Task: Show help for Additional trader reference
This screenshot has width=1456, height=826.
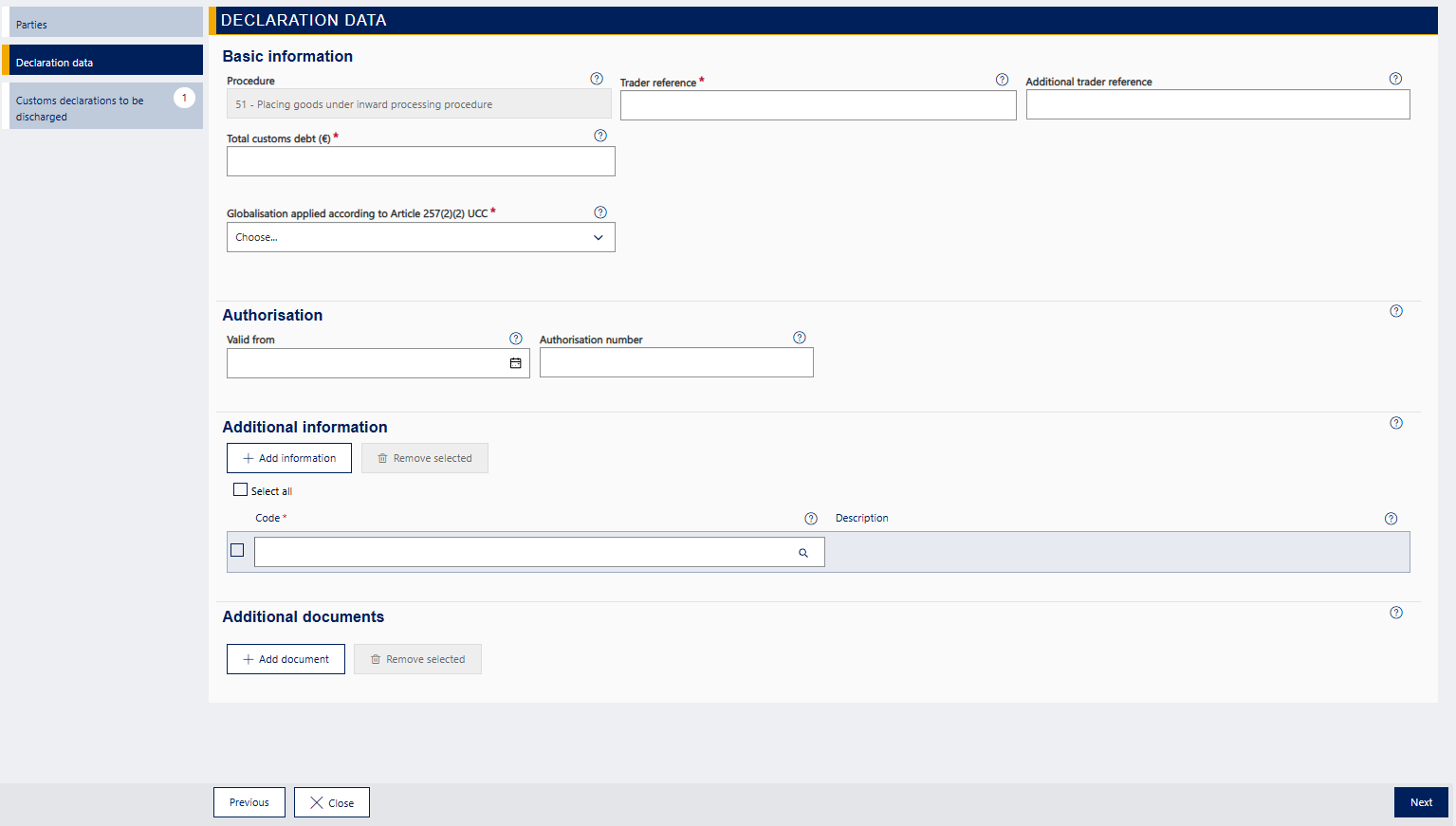Action: coord(1395,79)
